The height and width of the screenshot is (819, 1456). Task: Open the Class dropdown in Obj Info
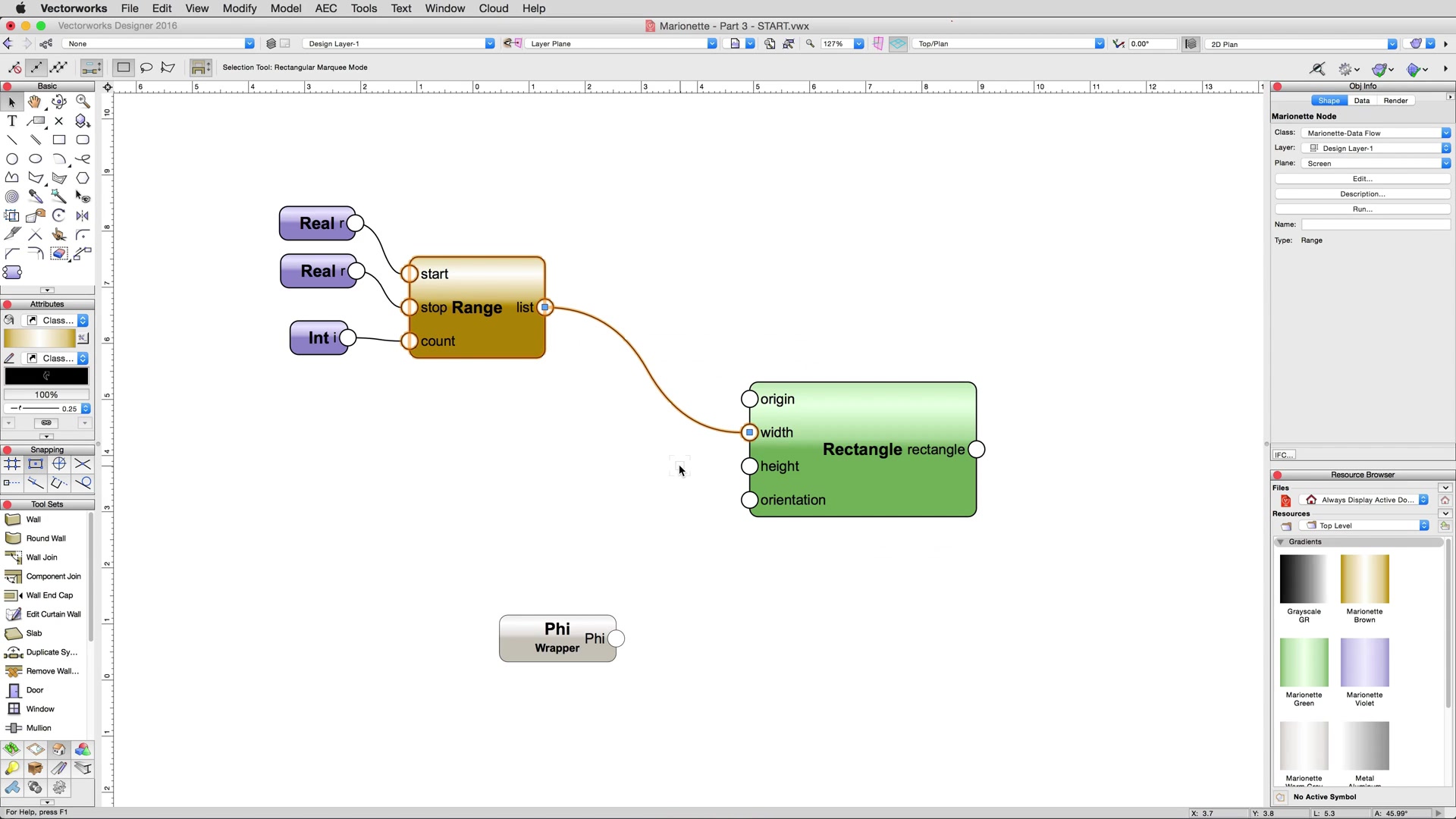[x=1376, y=133]
